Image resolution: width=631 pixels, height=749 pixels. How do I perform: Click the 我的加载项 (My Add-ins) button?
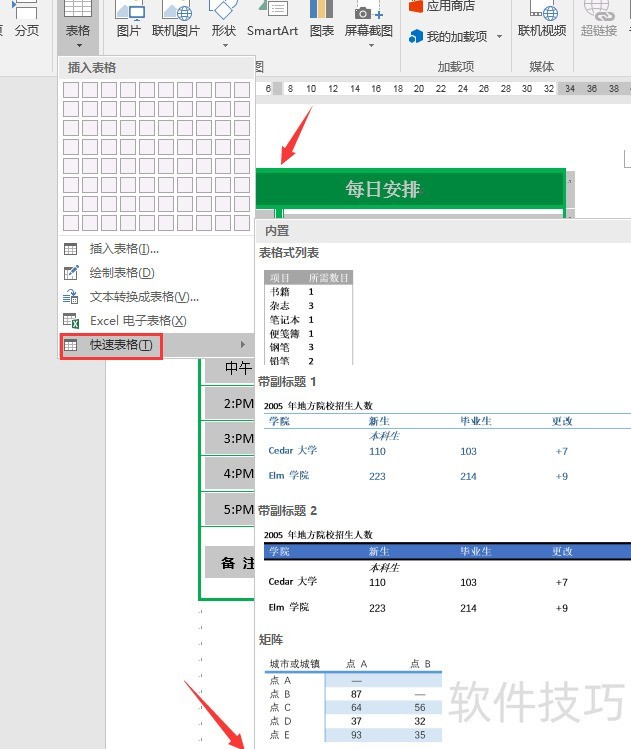(448, 37)
